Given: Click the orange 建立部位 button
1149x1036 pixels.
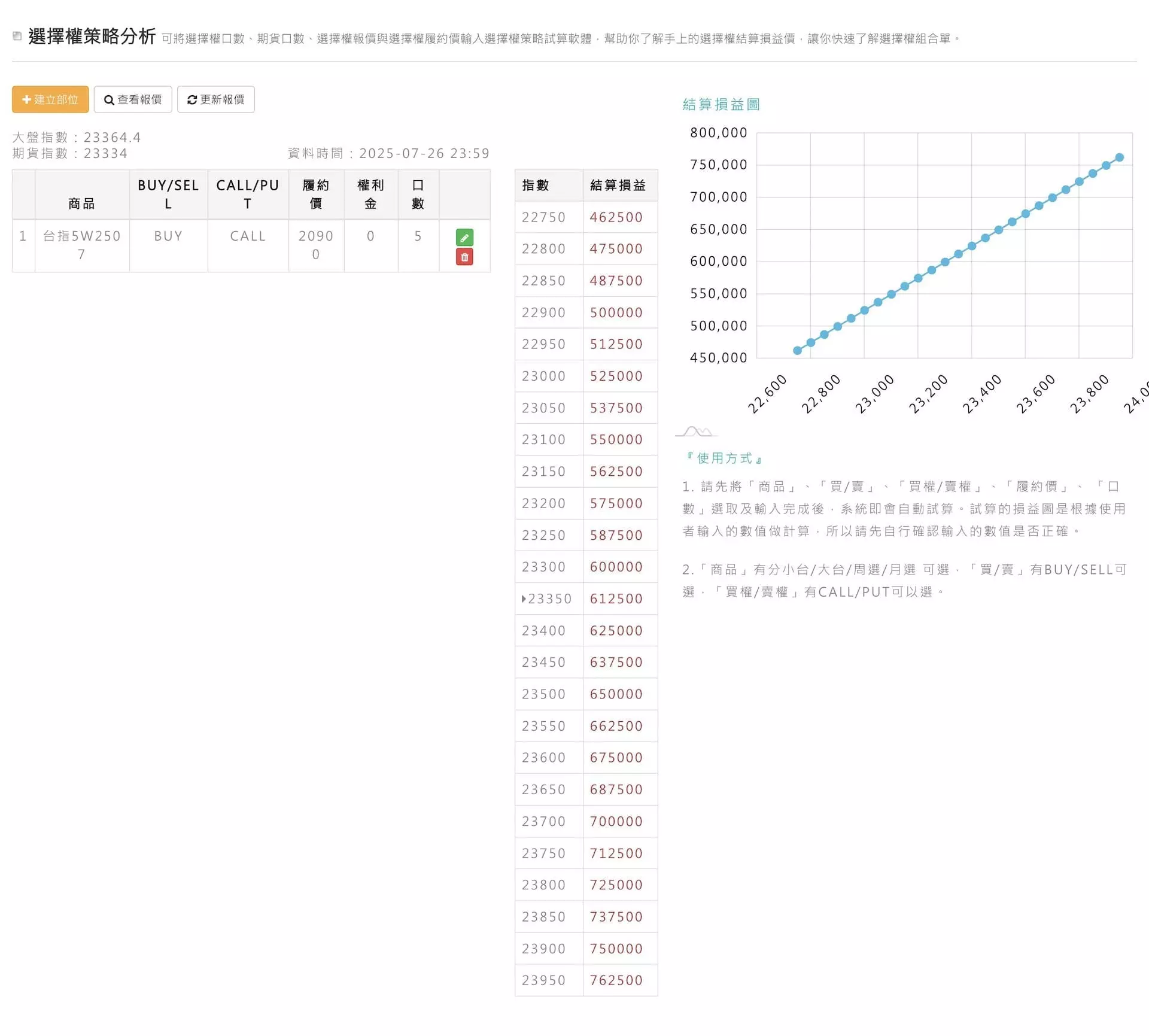Looking at the screenshot, I should pyautogui.click(x=50, y=99).
